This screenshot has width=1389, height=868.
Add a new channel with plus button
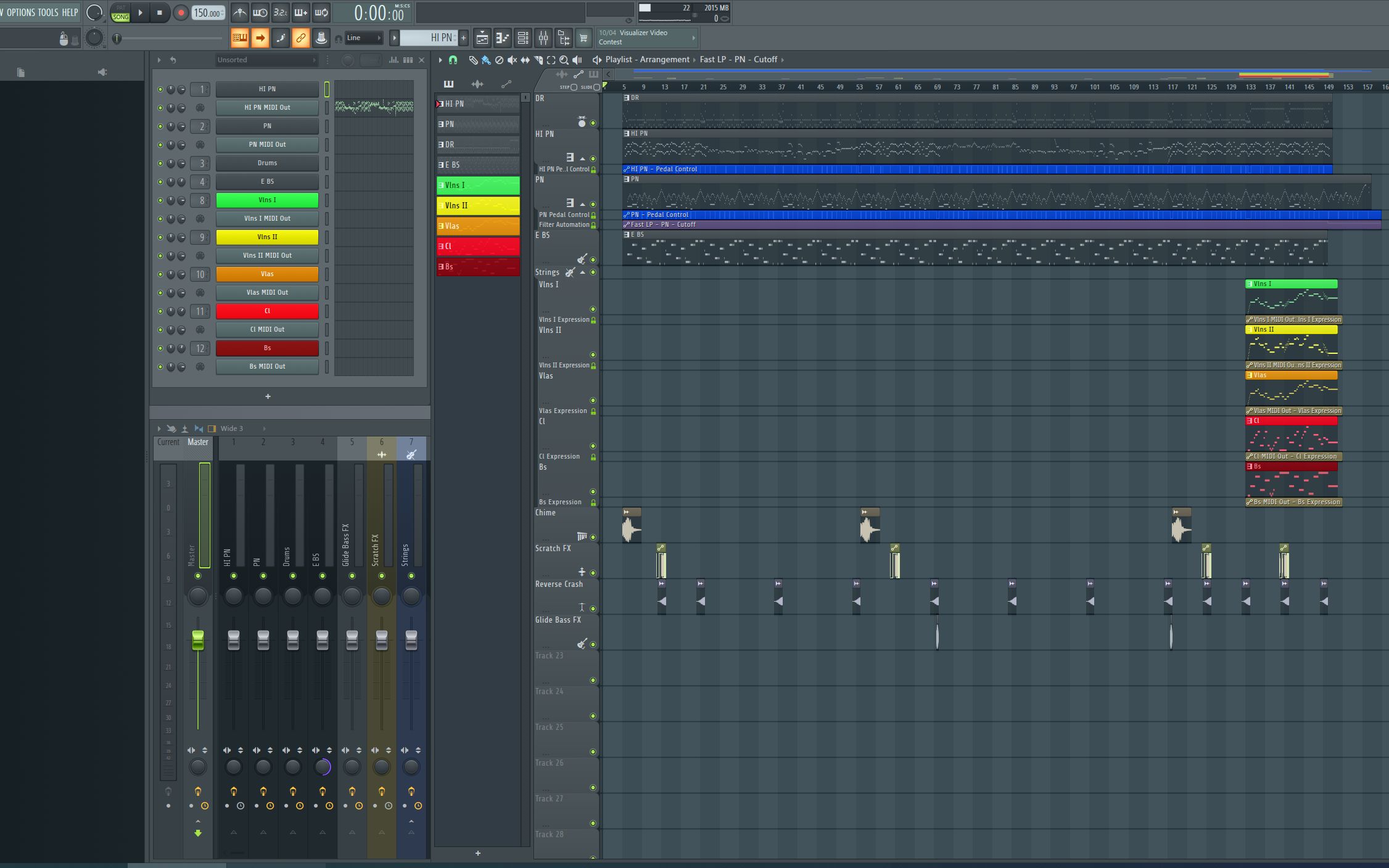tap(268, 396)
